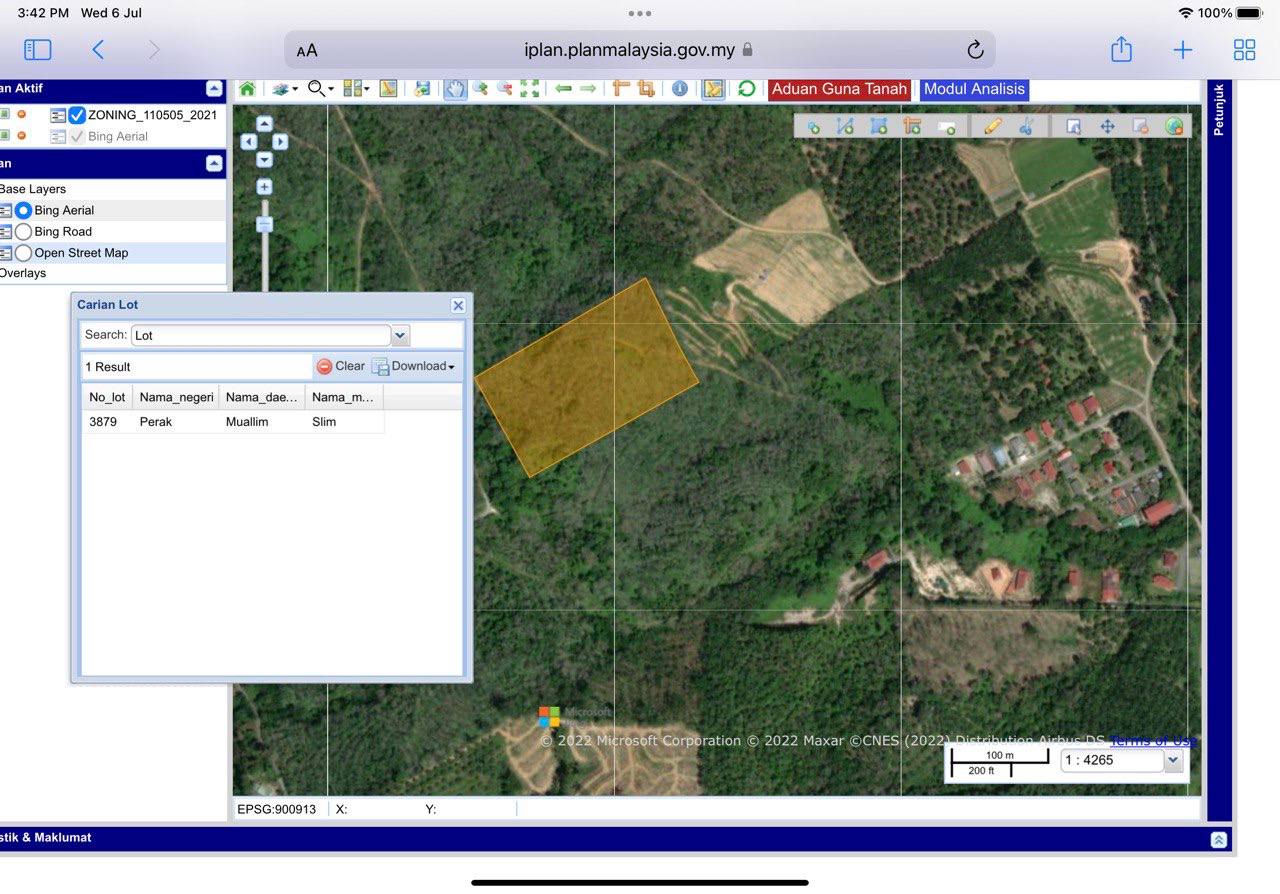Open the Aduan Guna Tanah menu

(x=839, y=89)
